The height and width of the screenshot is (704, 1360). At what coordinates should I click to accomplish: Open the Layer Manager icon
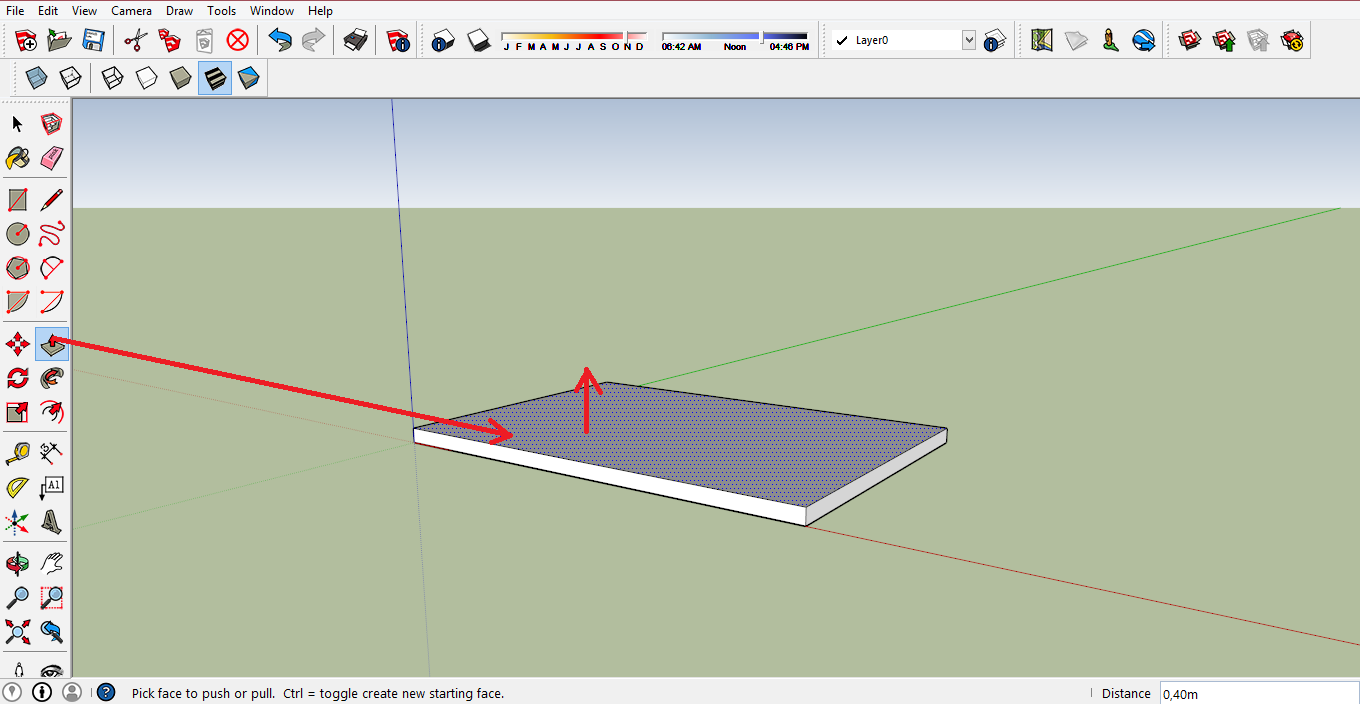coord(994,40)
